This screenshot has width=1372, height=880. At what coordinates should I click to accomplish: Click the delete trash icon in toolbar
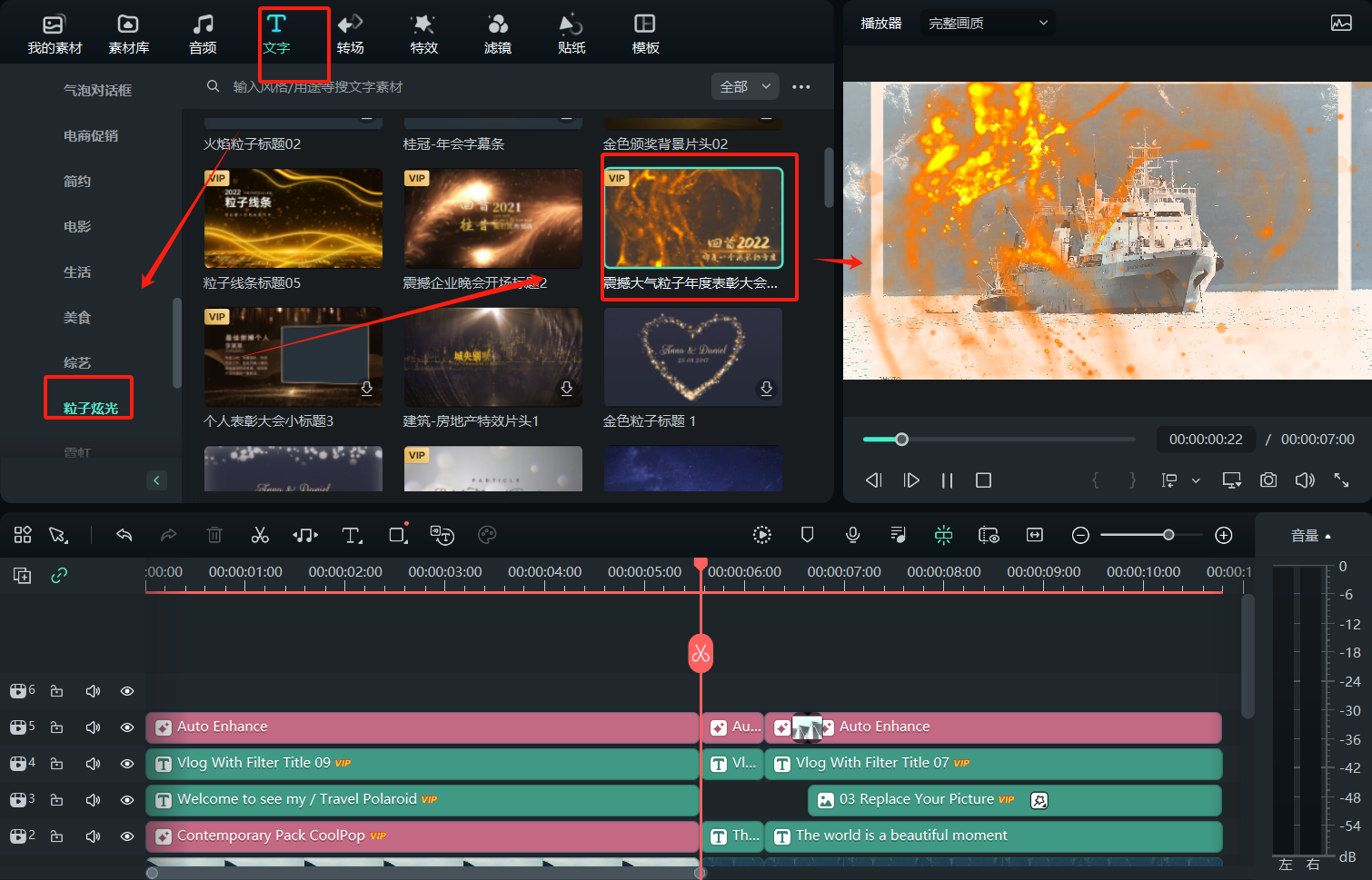tap(214, 535)
